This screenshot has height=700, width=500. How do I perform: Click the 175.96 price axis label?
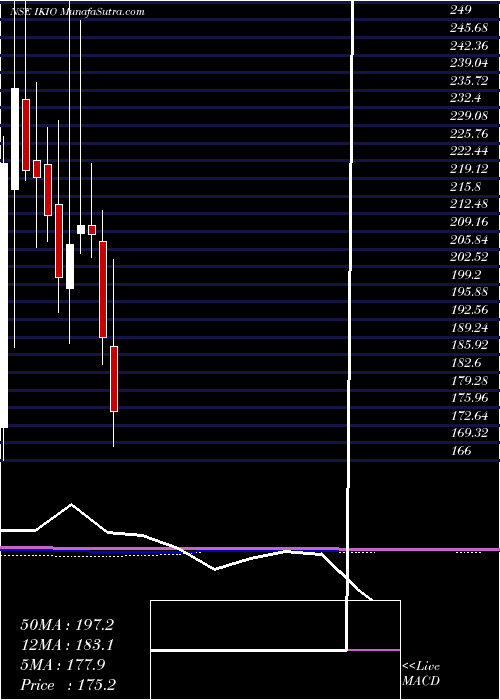click(469, 398)
